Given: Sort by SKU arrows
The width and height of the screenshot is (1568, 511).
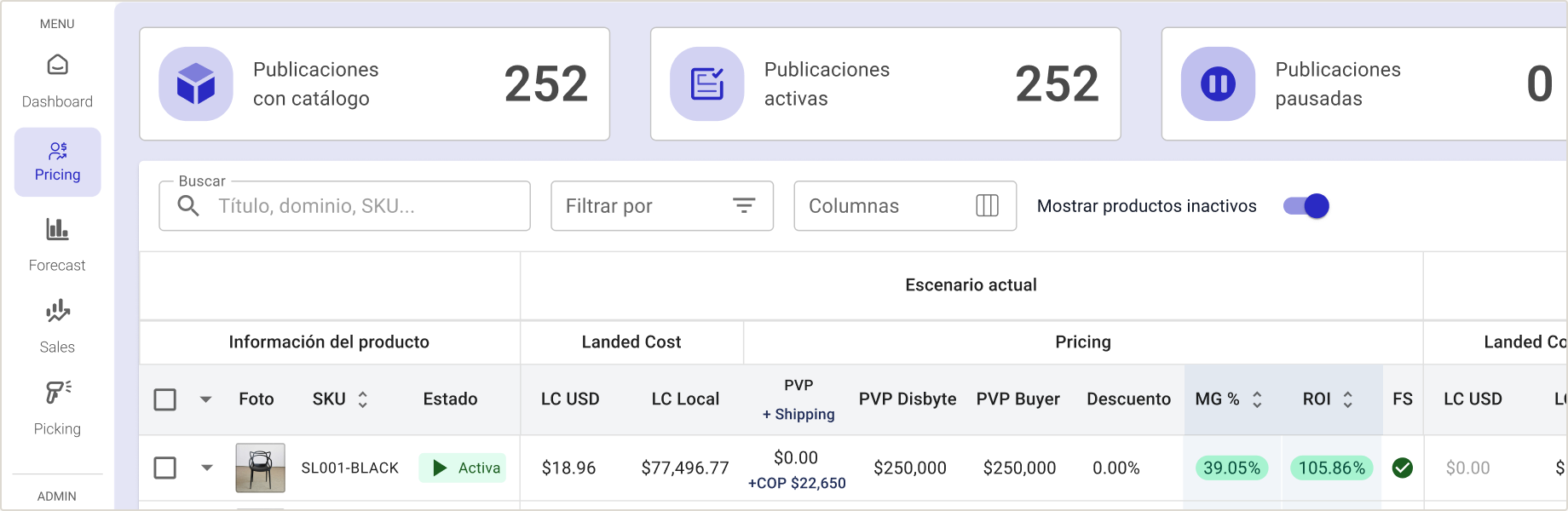Looking at the screenshot, I should click(x=362, y=399).
